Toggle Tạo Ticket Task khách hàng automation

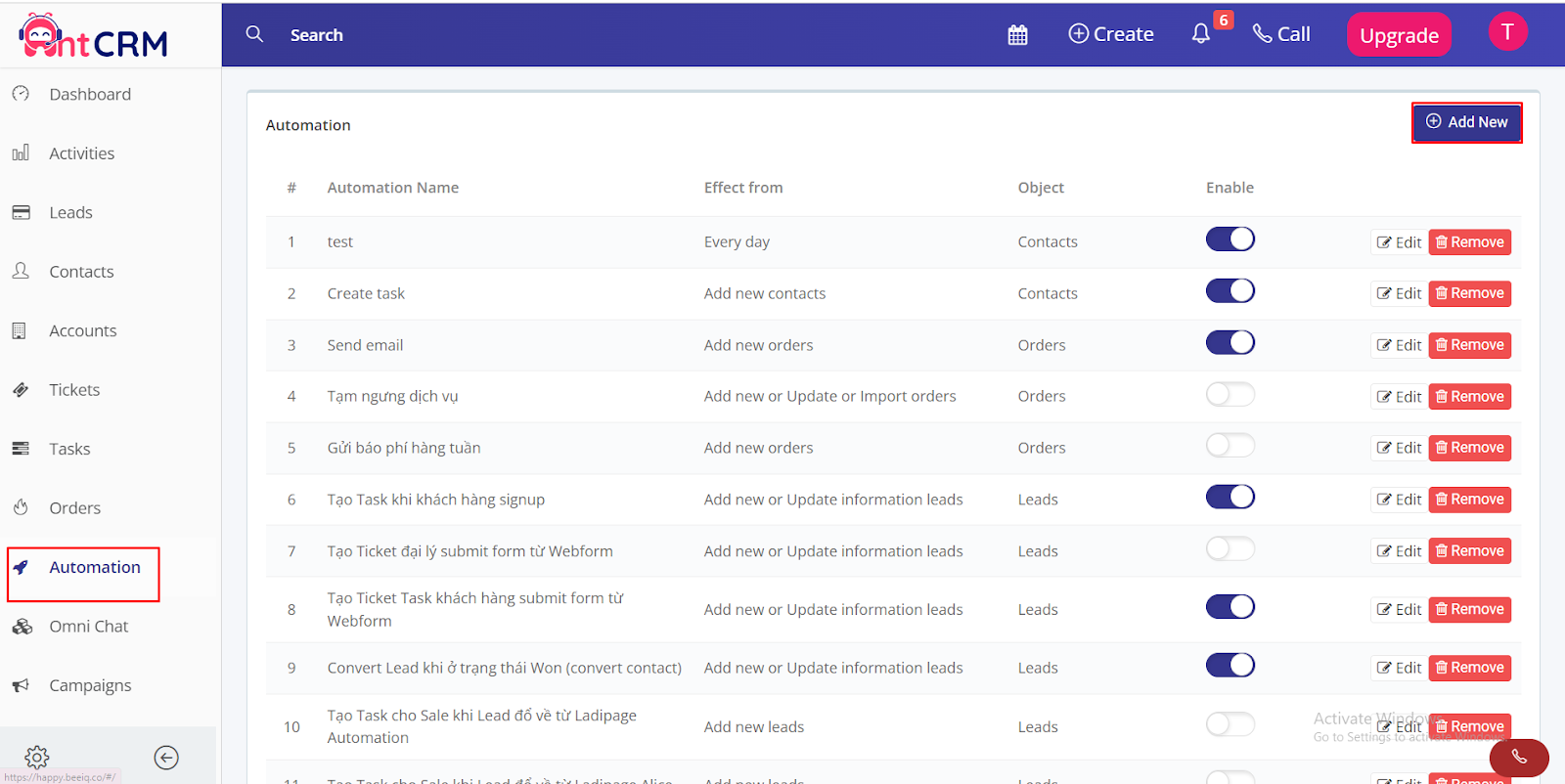(x=1230, y=607)
